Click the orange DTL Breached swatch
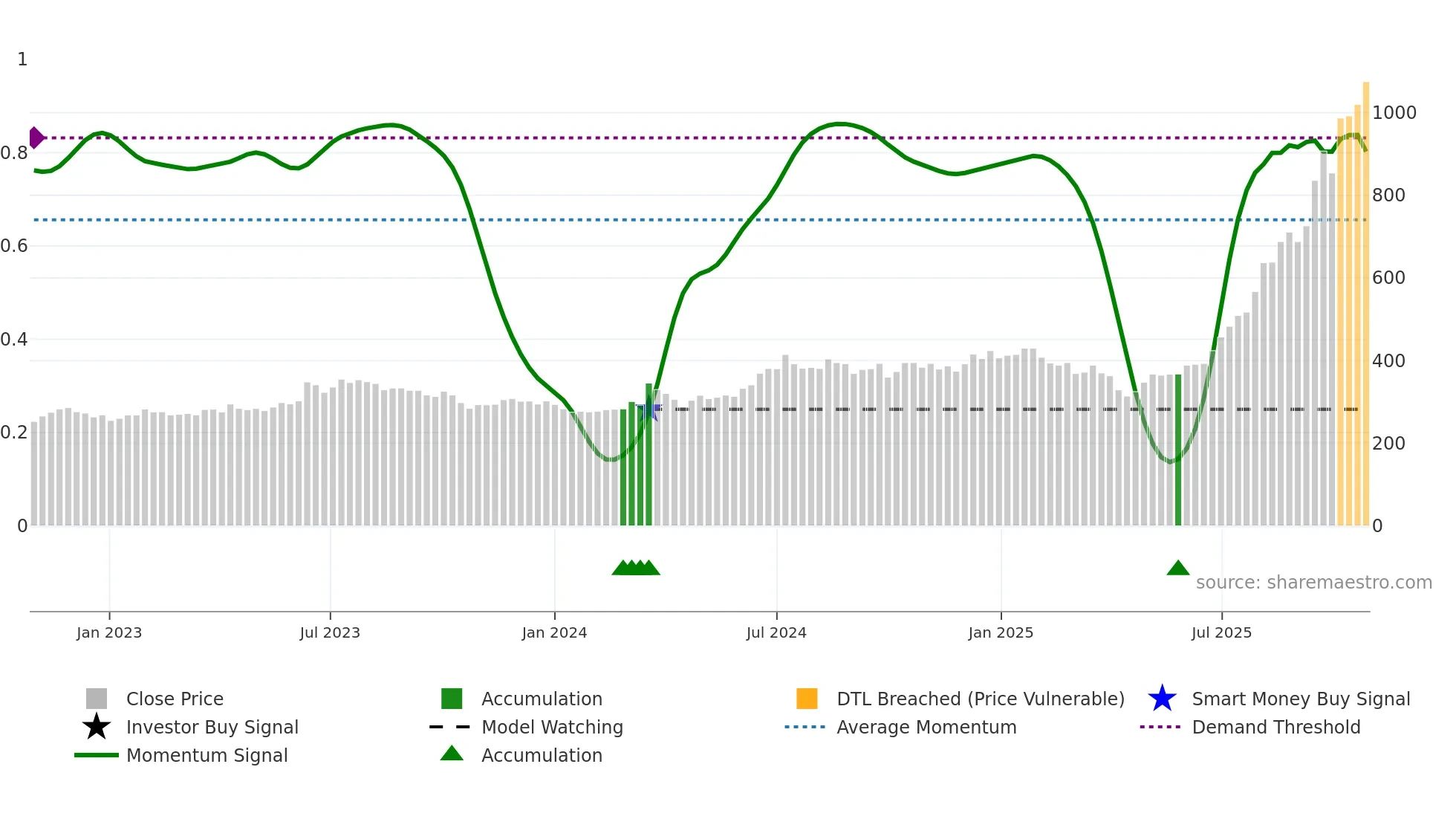1456x819 pixels. pos(807,699)
